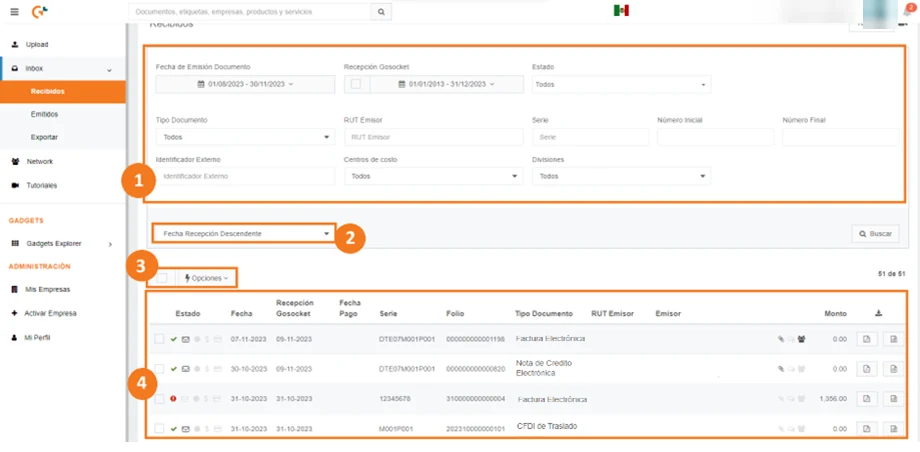Click the Buscar button

[875, 234]
